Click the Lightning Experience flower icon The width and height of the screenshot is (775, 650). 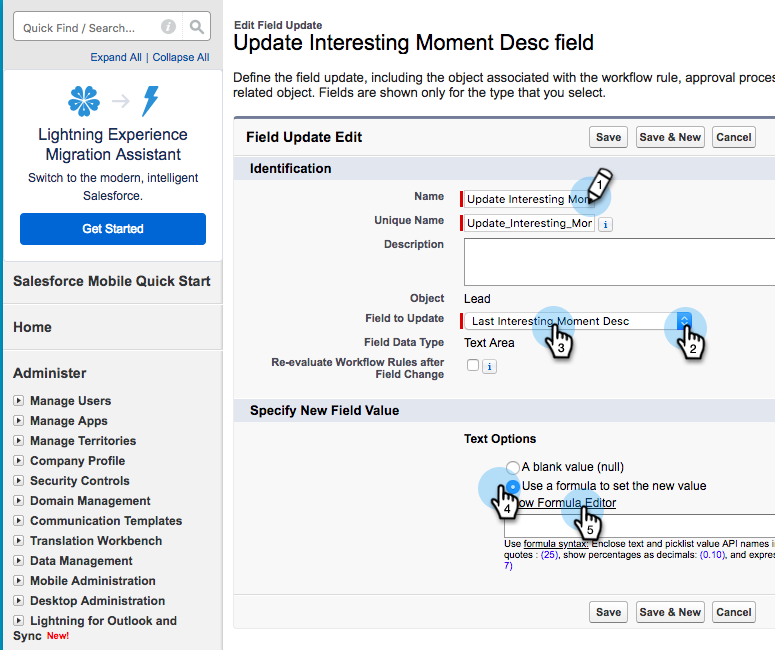(84, 101)
